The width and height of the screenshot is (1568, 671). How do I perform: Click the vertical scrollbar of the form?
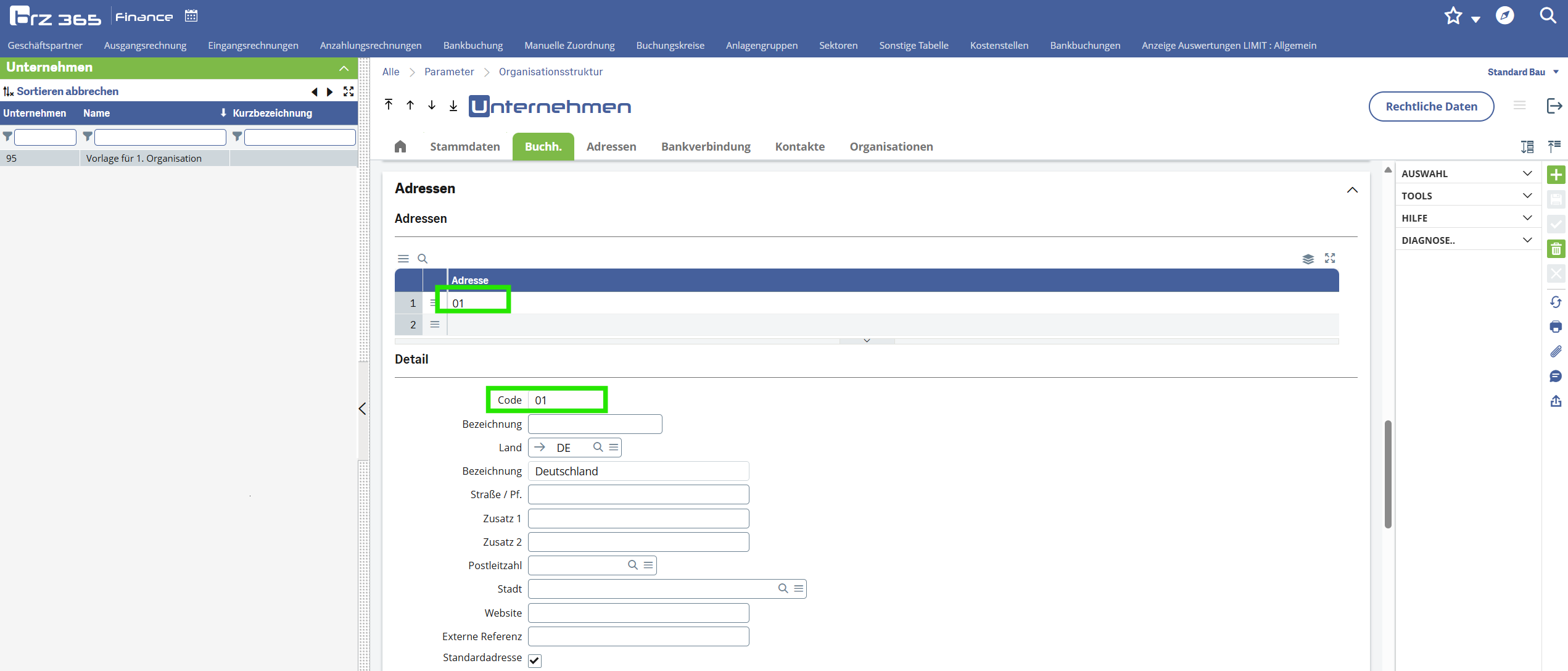[1388, 474]
